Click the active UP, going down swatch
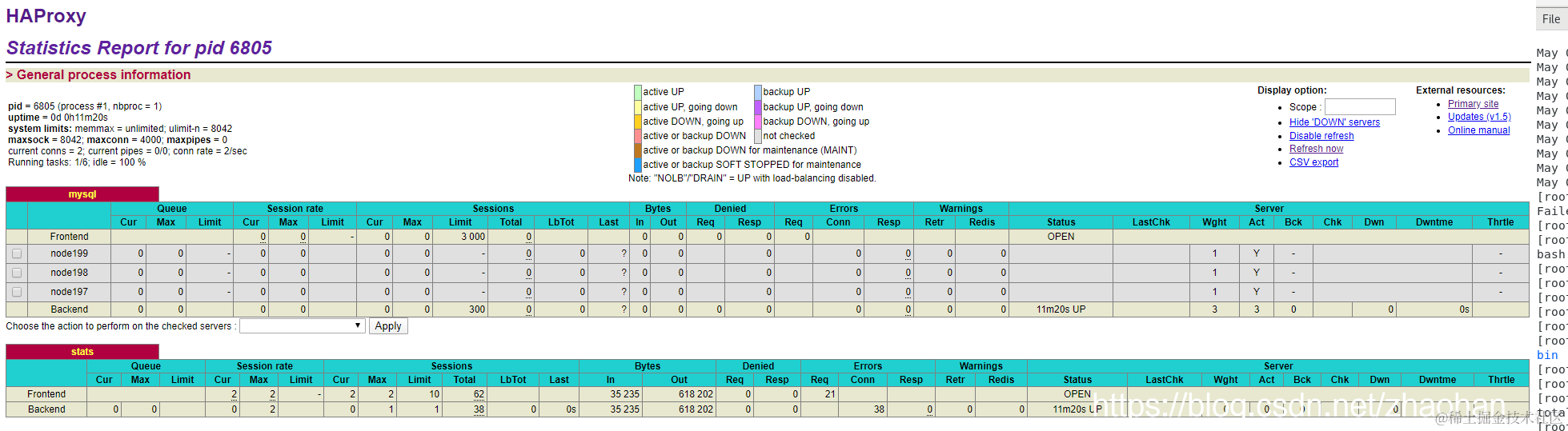 [x=638, y=107]
